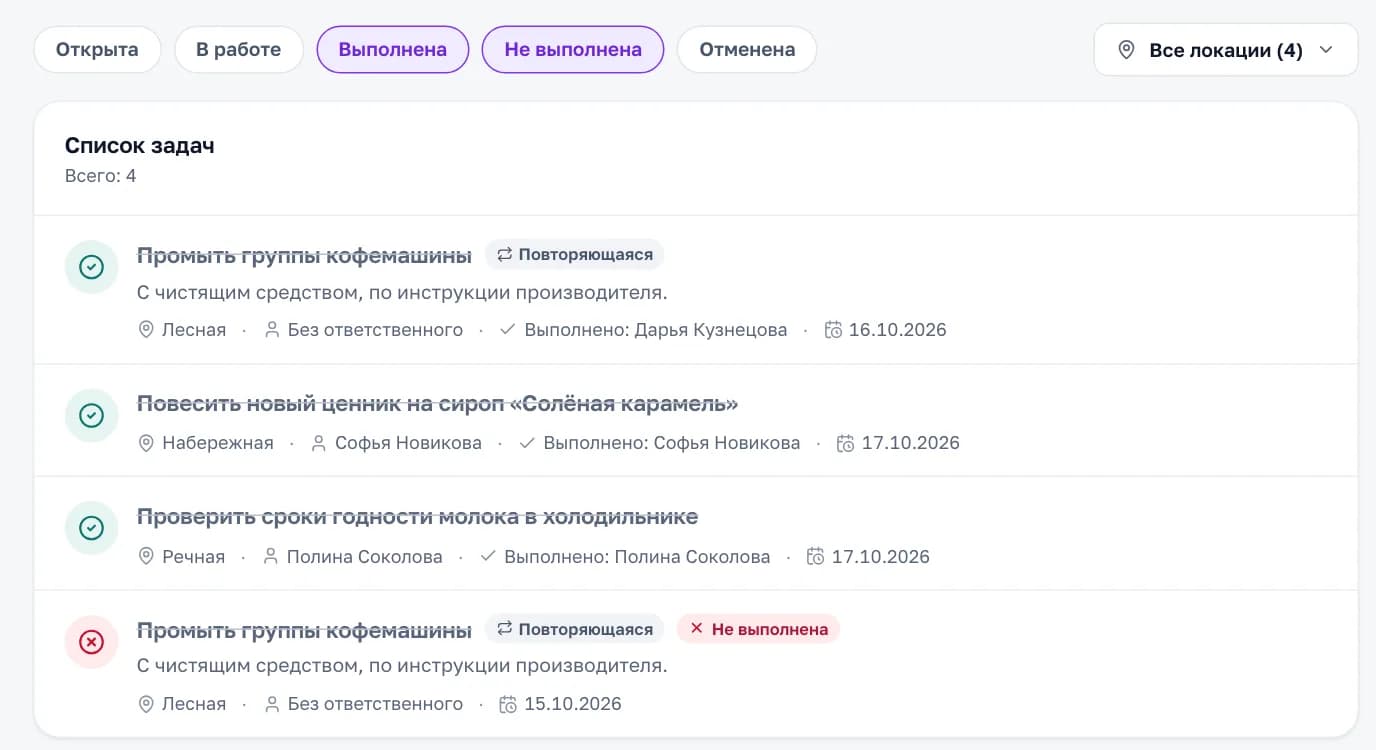The image size is (1376, 750).
Task: Click the «Список задач» heading
Action: [140, 146]
